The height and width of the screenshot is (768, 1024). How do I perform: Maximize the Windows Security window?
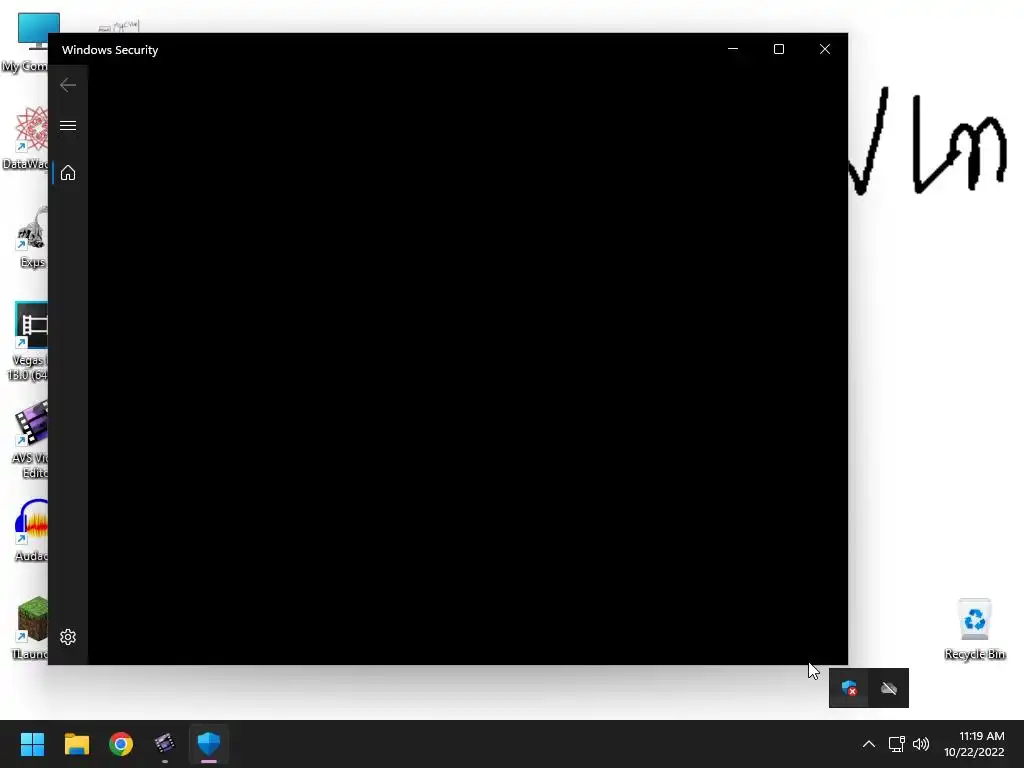pos(778,49)
